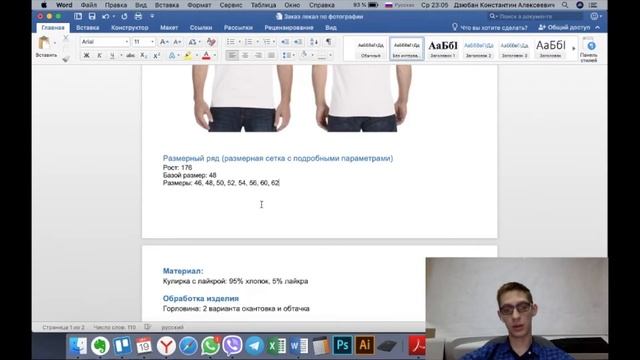
Task: Open Telegram from the Dock
Action: pos(254,346)
